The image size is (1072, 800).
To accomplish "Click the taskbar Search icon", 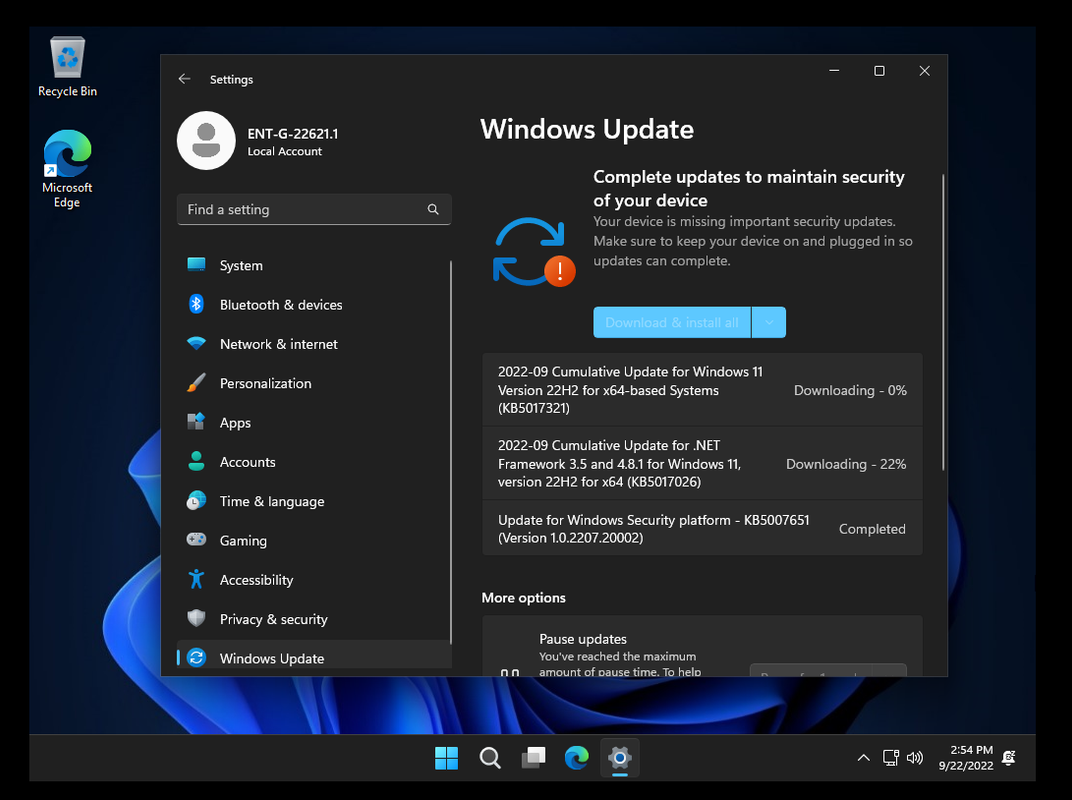I will pos(490,758).
